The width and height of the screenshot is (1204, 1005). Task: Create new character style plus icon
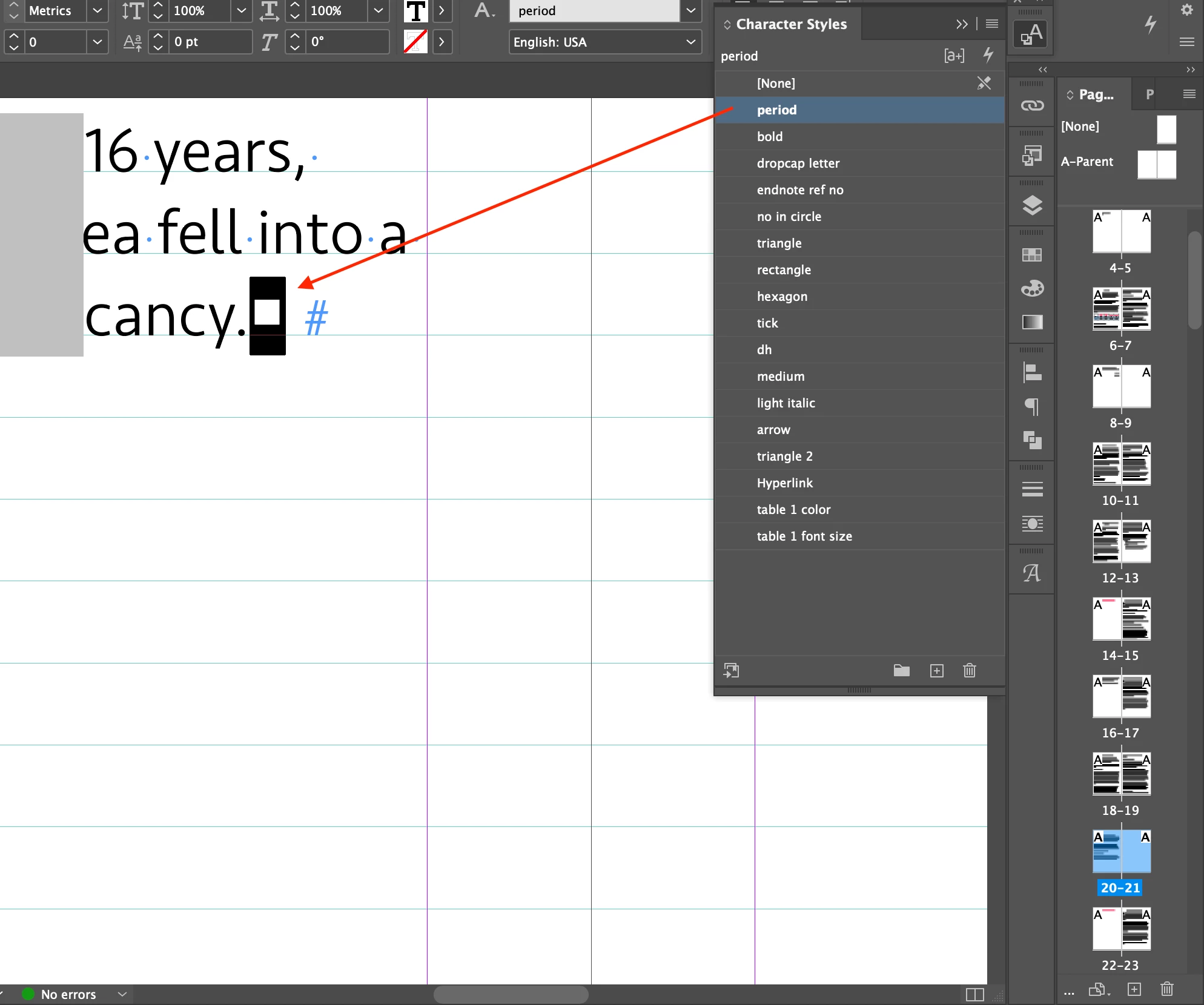coord(936,670)
